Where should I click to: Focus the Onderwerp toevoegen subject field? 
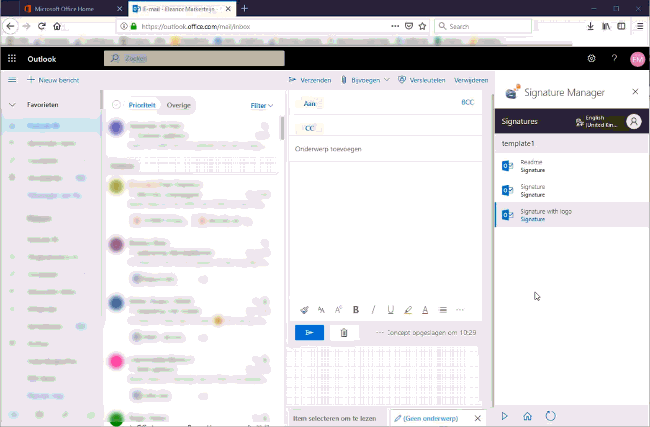[386, 149]
